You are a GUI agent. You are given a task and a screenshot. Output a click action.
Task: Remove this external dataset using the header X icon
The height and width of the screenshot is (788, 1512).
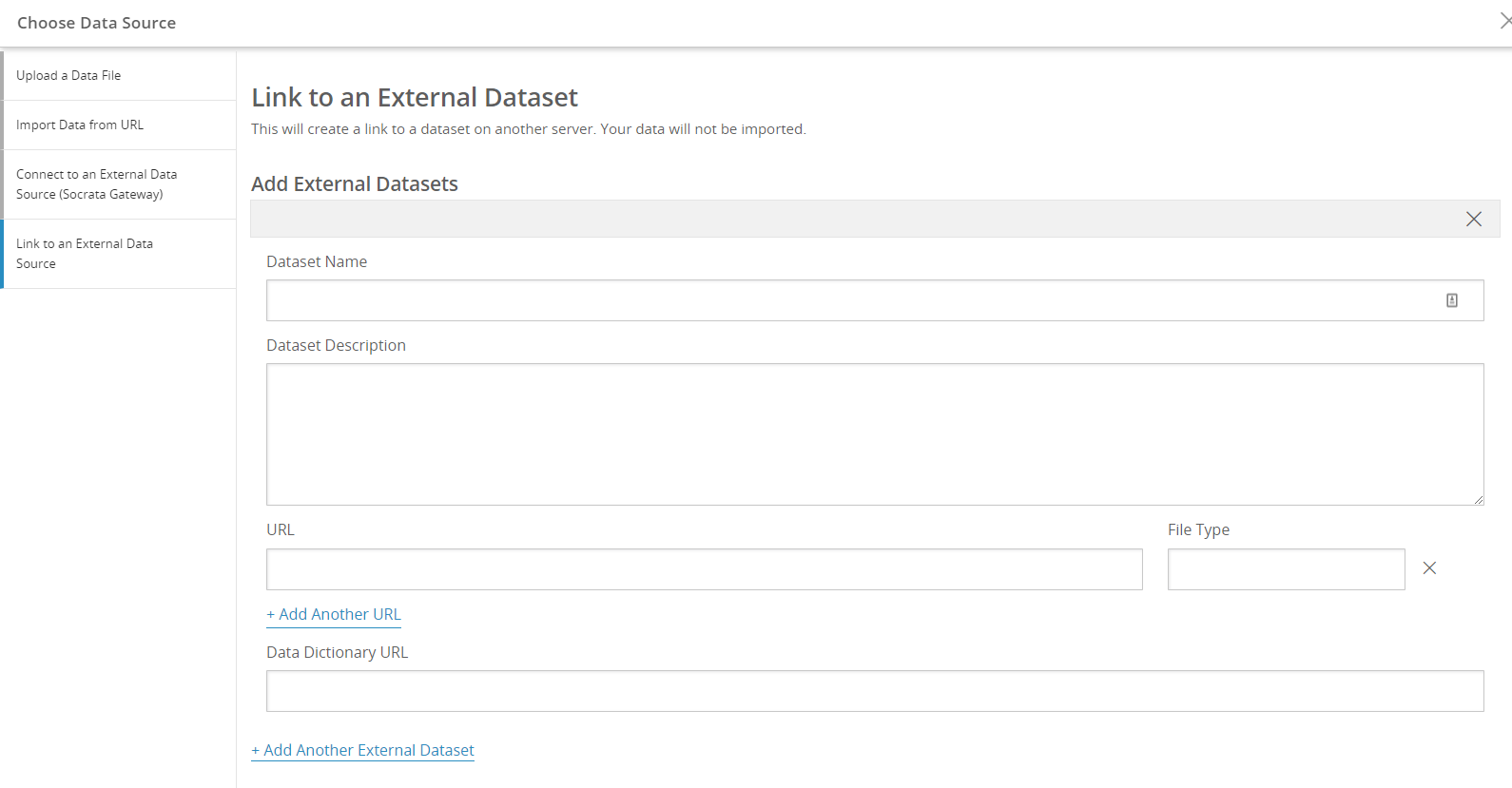[1474, 219]
